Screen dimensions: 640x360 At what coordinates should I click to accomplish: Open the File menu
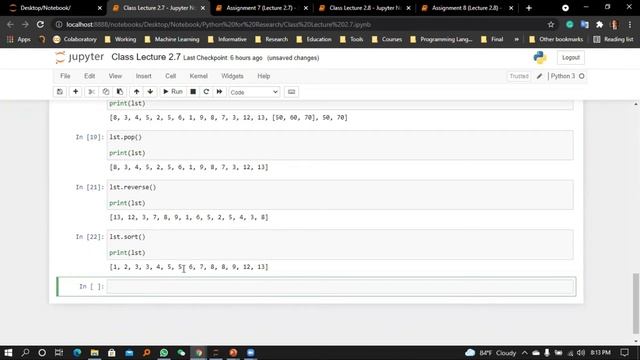click(x=65, y=76)
